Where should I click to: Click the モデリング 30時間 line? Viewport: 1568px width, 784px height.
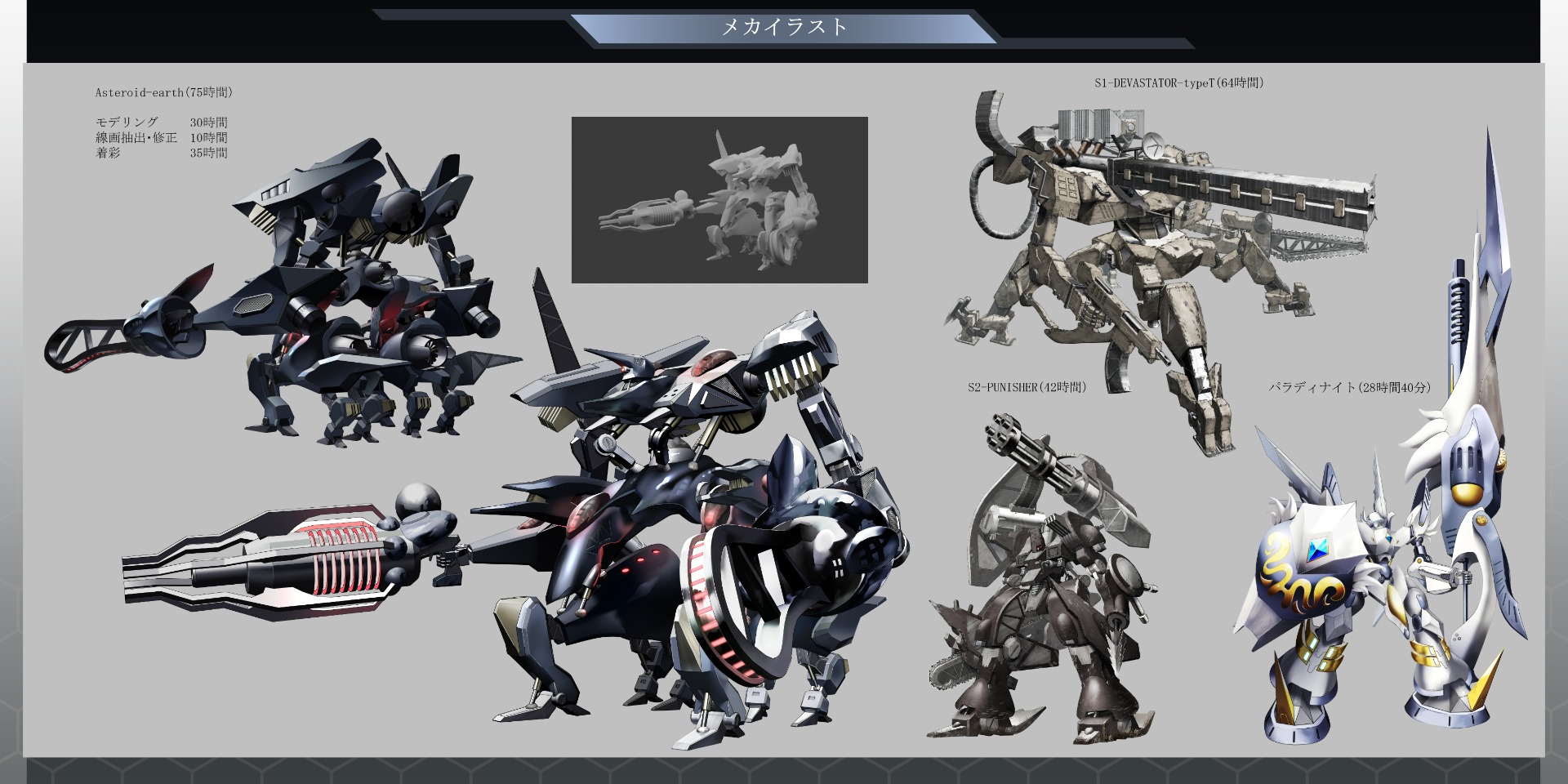coord(161,122)
